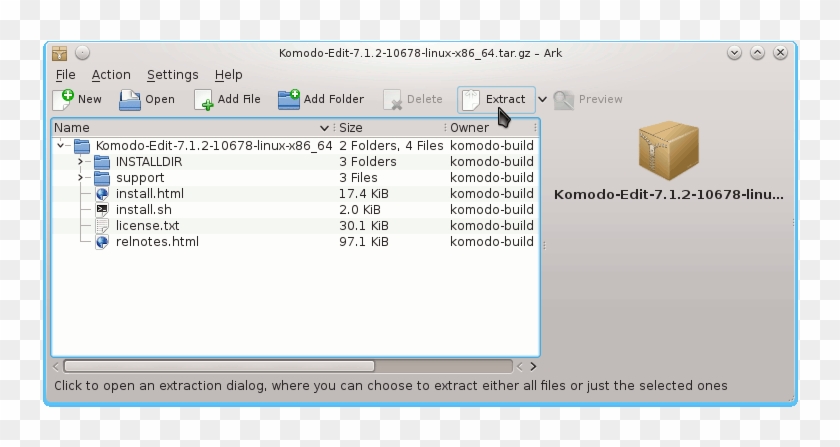
Task: Click the Open archive toolbar button
Action: tap(147, 100)
